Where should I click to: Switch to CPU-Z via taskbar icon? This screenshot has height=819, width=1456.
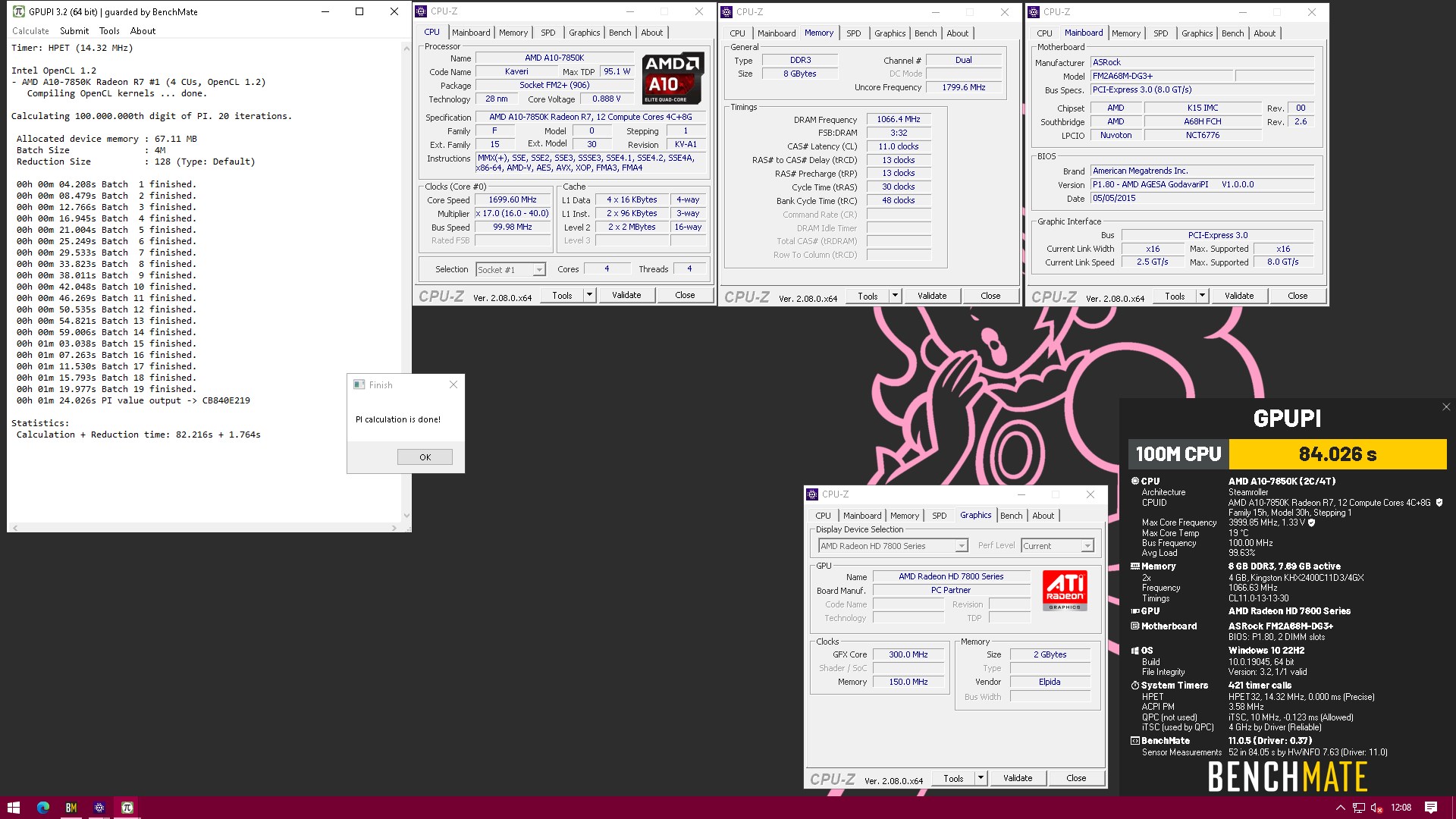pos(99,808)
